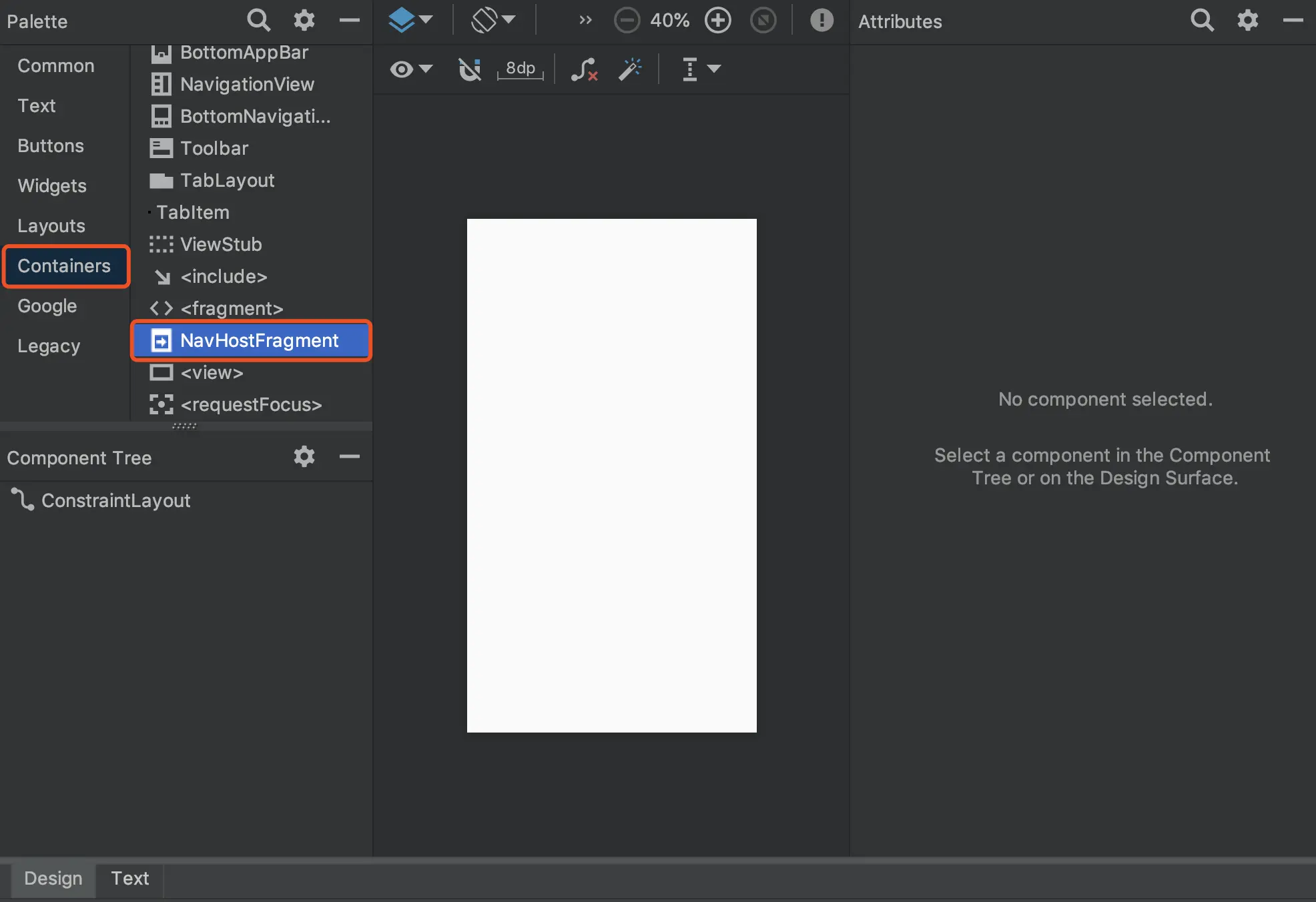Show warnings and errors icon
The width and height of the screenshot is (1316, 902).
821,21
